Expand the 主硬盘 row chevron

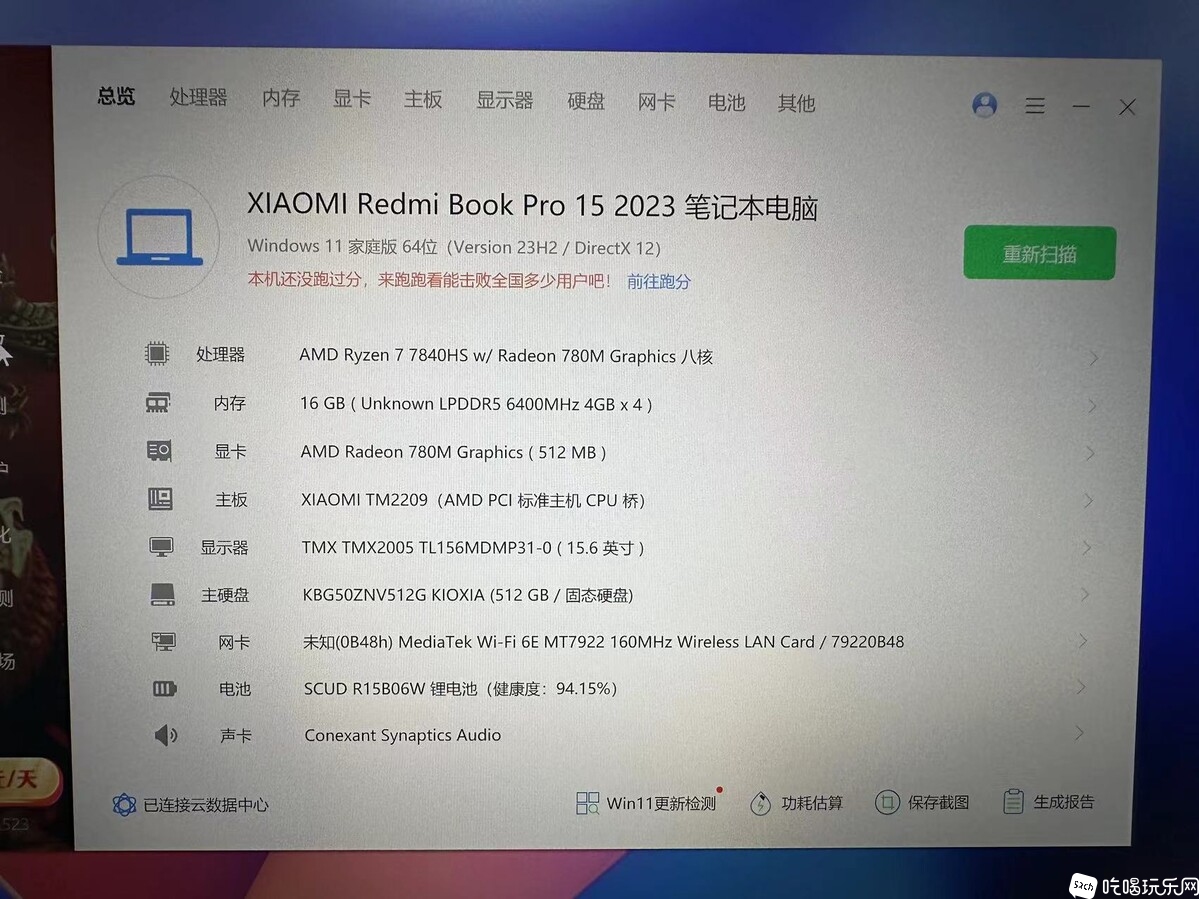pyautogui.click(x=1084, y=594)
